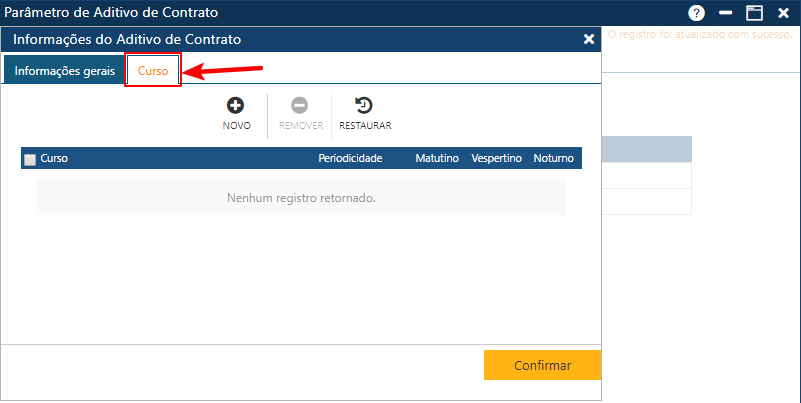
Task: Close the Parâmetro de Aditivo de Contrato window
Action: [x=784, y=13]
